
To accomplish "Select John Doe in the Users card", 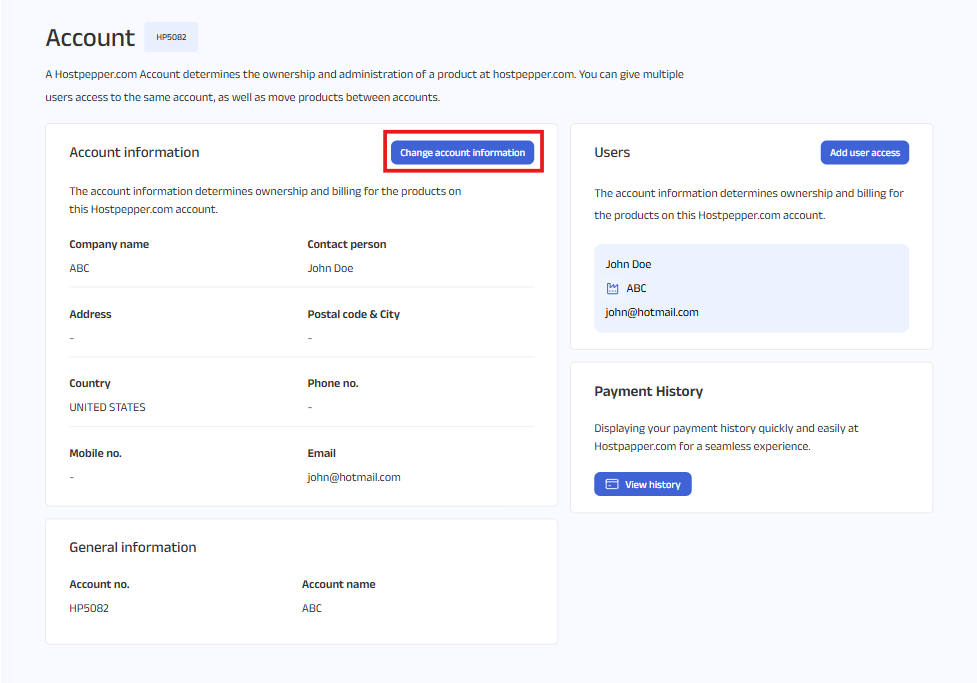I will [628, 264].
